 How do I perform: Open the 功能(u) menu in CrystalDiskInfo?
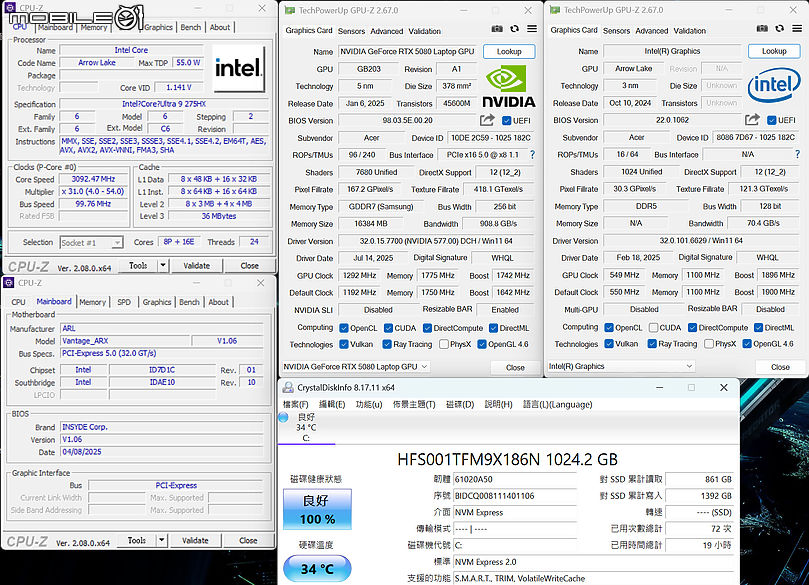click(x=369, y=404)
